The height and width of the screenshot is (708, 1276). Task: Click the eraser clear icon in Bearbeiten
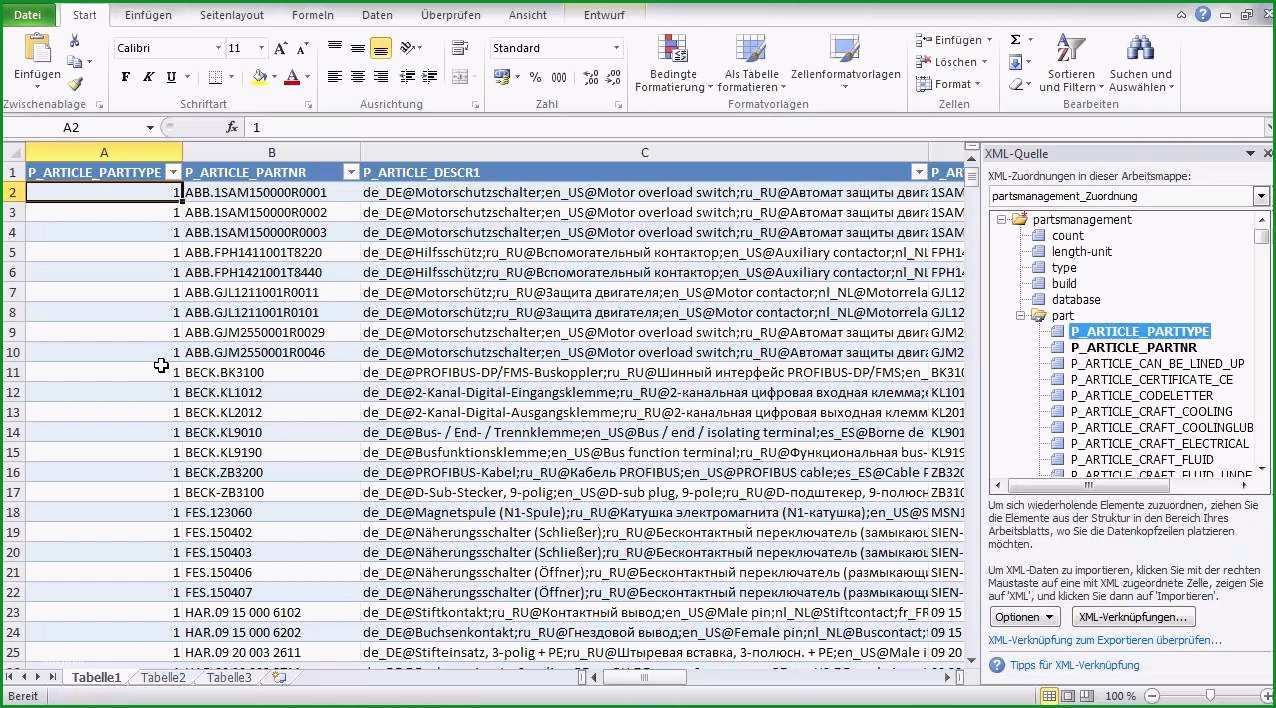[x=1015, y=85]
